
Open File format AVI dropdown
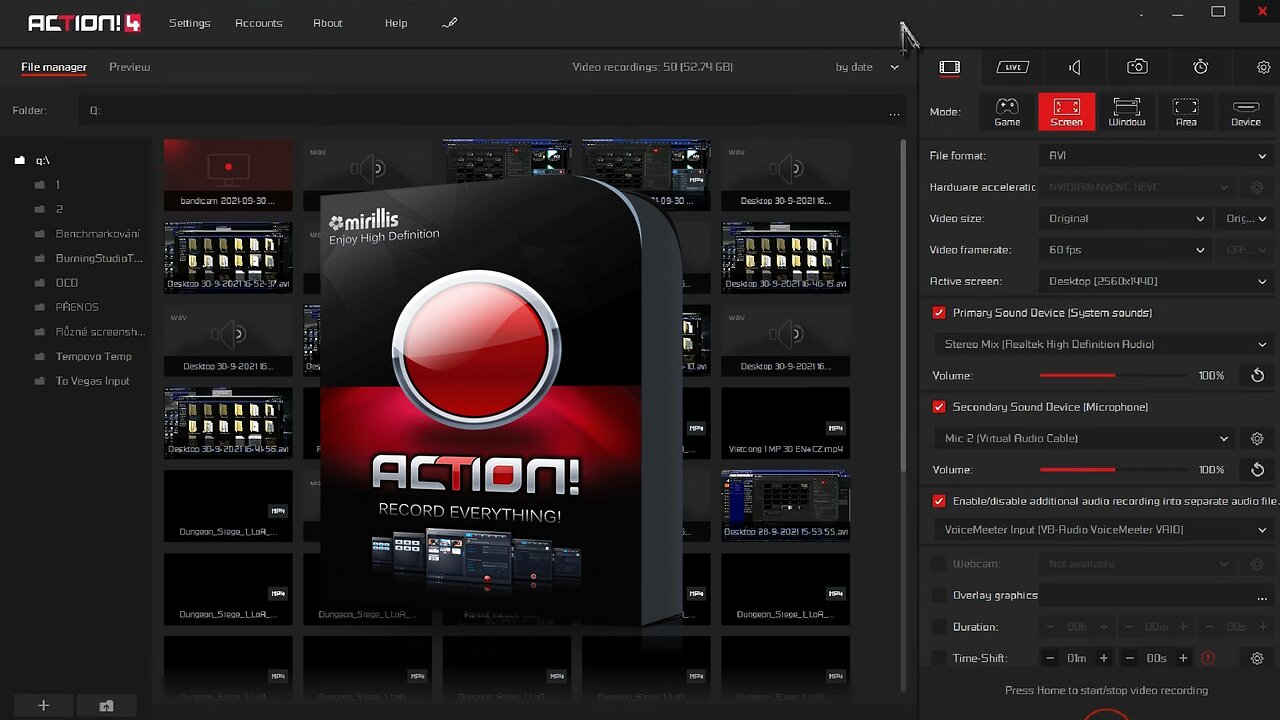click(1156, 156)
